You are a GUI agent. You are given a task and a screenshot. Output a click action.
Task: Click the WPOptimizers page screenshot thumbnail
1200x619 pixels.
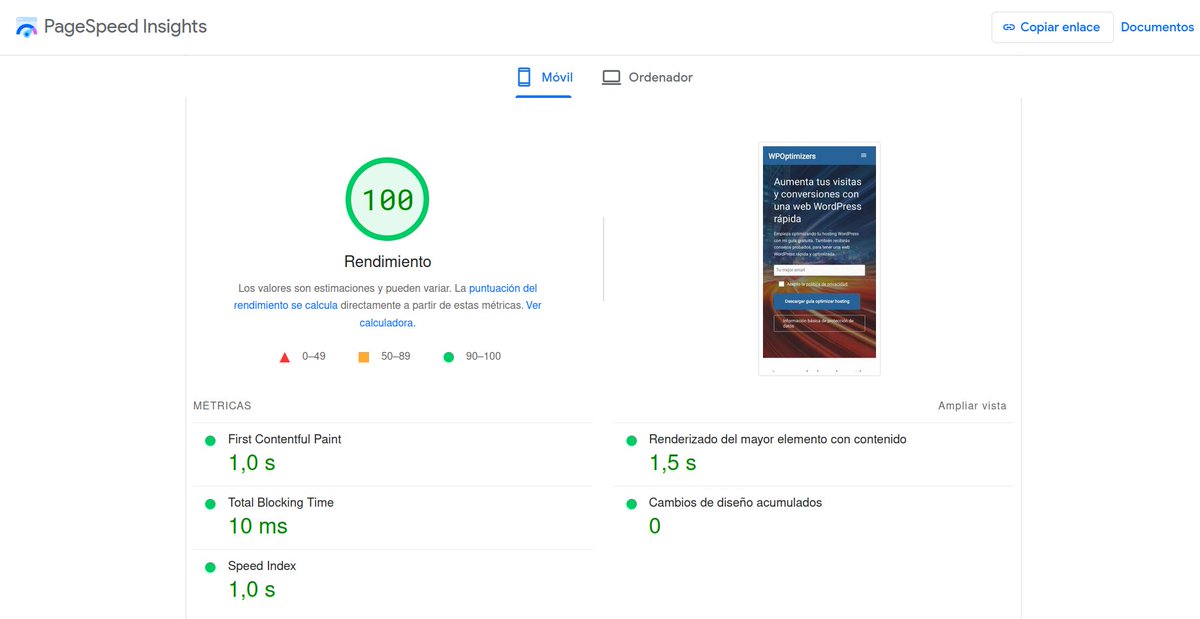pos(819,255)
